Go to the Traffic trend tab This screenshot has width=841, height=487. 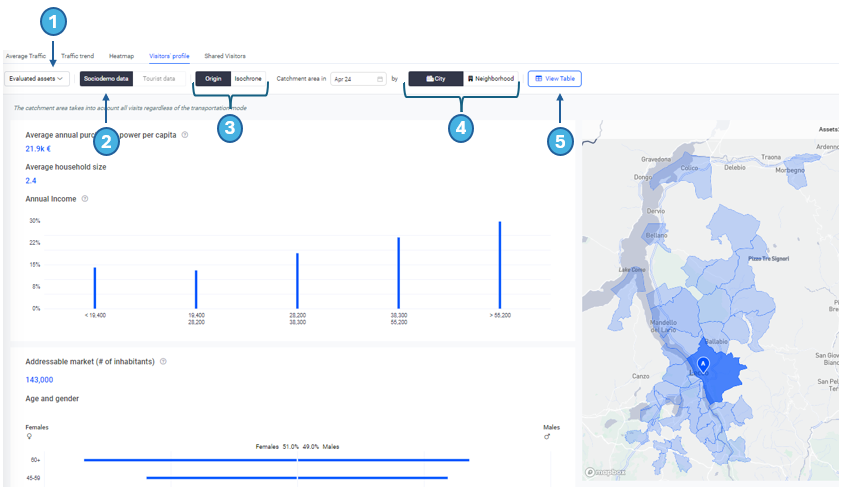click(x=77, y=56)
